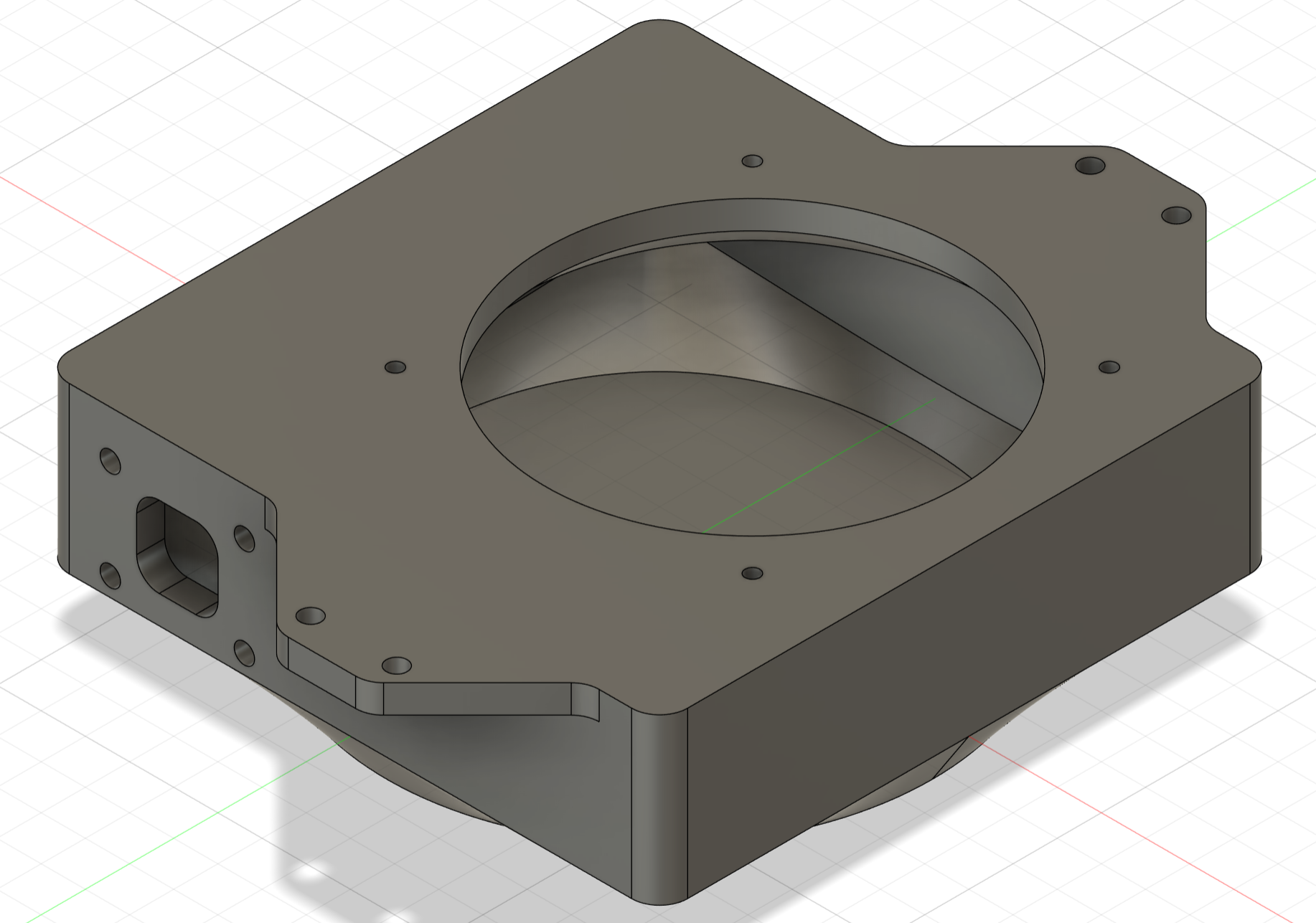The width and height of the screenshot is (1316, 923).
Task: Pick lower-right bolt hole beside rectangular port
Action: tap(244, 653)
